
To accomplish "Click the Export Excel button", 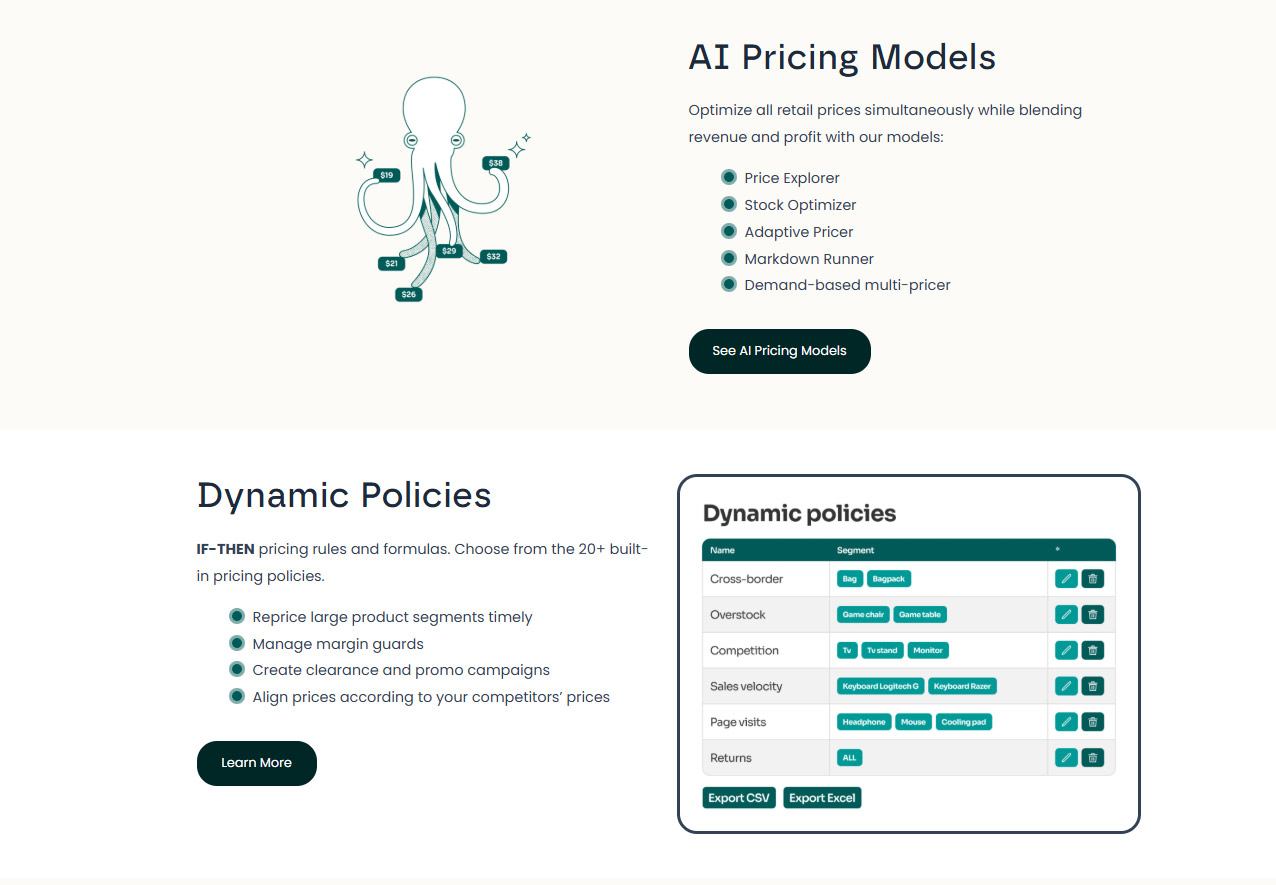I will point(822,798).
